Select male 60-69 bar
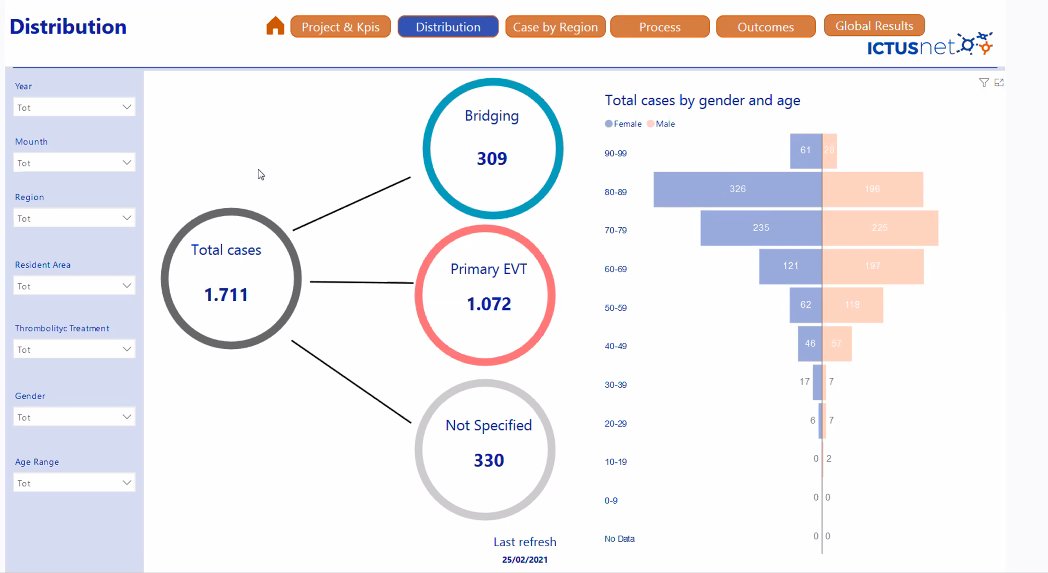Viewport: 1048px width, 573px height. point(874,266)
